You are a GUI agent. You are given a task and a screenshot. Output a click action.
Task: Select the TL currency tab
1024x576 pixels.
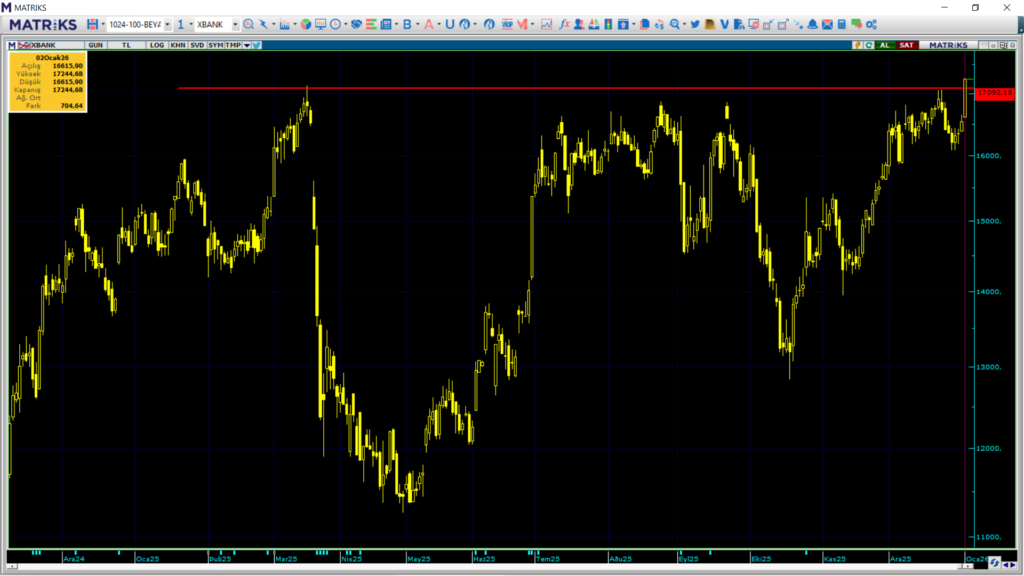[126, 45]
